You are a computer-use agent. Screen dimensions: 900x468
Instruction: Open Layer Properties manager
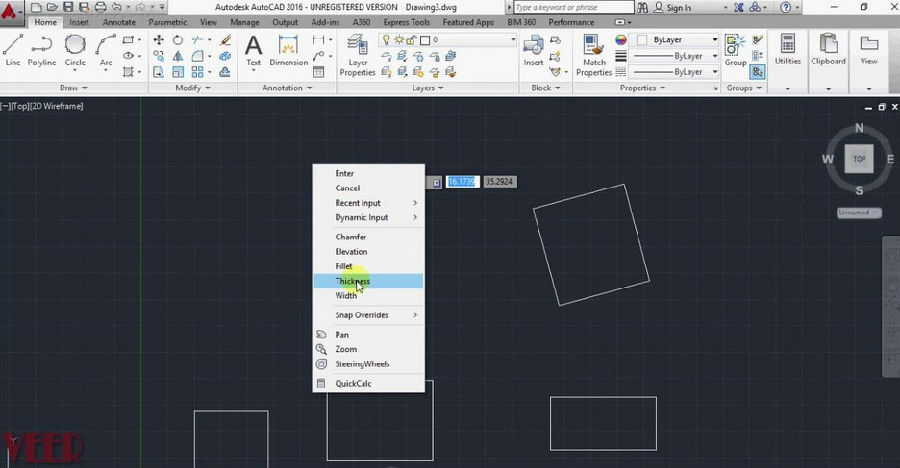coord(357,55)
